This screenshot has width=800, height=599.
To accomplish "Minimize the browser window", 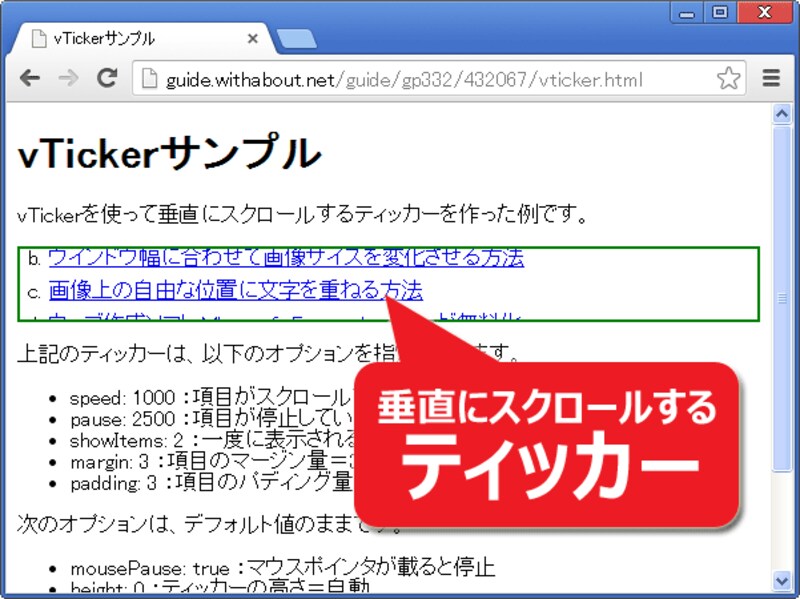I will coord(687,12).
